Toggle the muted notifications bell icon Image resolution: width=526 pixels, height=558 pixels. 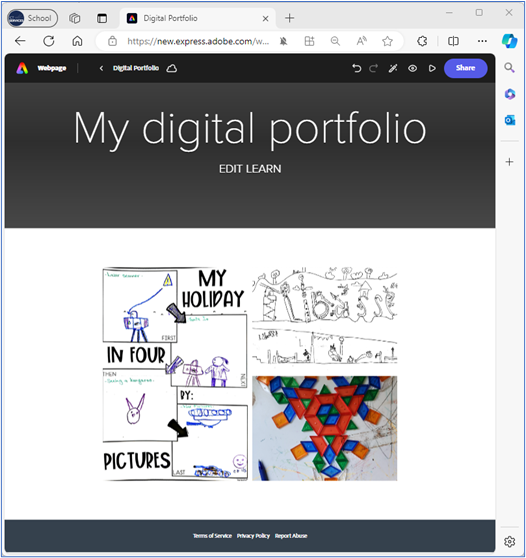pyautogui.click(x=283, y=41)
